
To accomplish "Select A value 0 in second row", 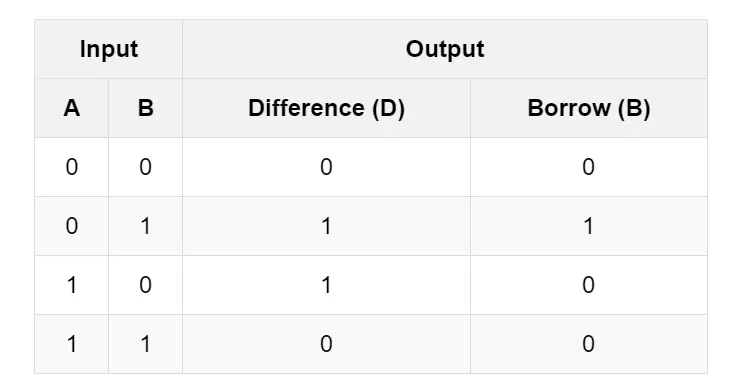I will tap(72, 226).
